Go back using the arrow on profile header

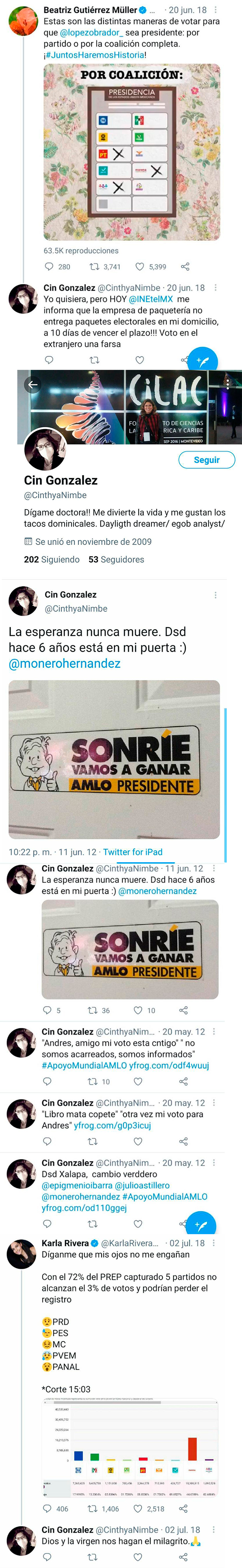tap(33, 384)
